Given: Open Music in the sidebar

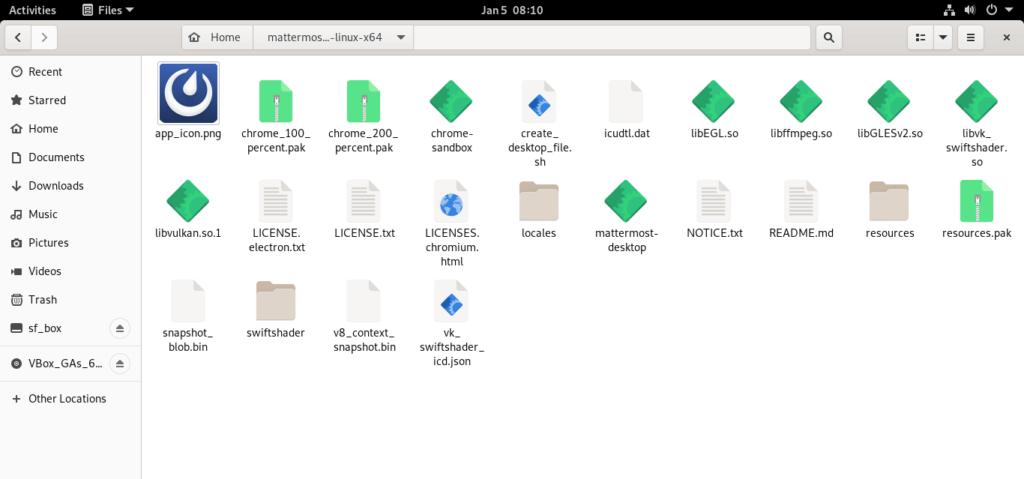Looking at the screenshot, I should coord(71,214).
